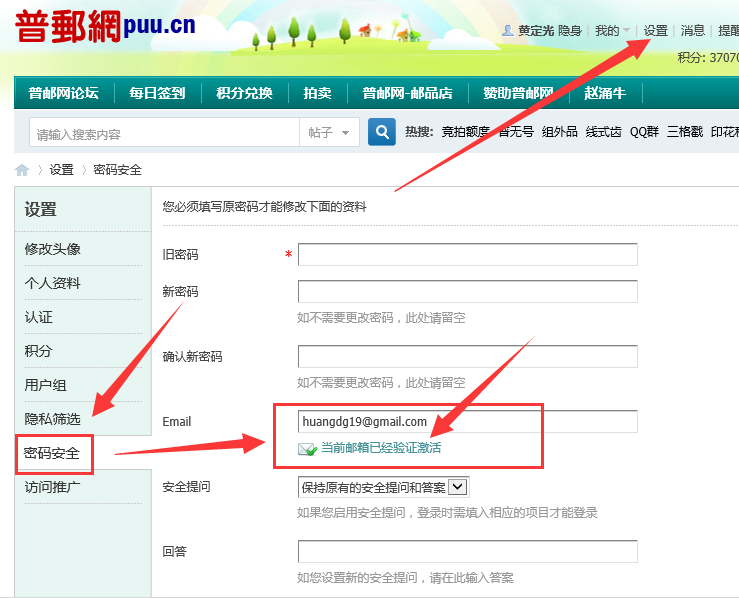Click the user avatar icon beside 黄定光
The height and width of the screenshot is (598, 739).
tap(508, 31)
